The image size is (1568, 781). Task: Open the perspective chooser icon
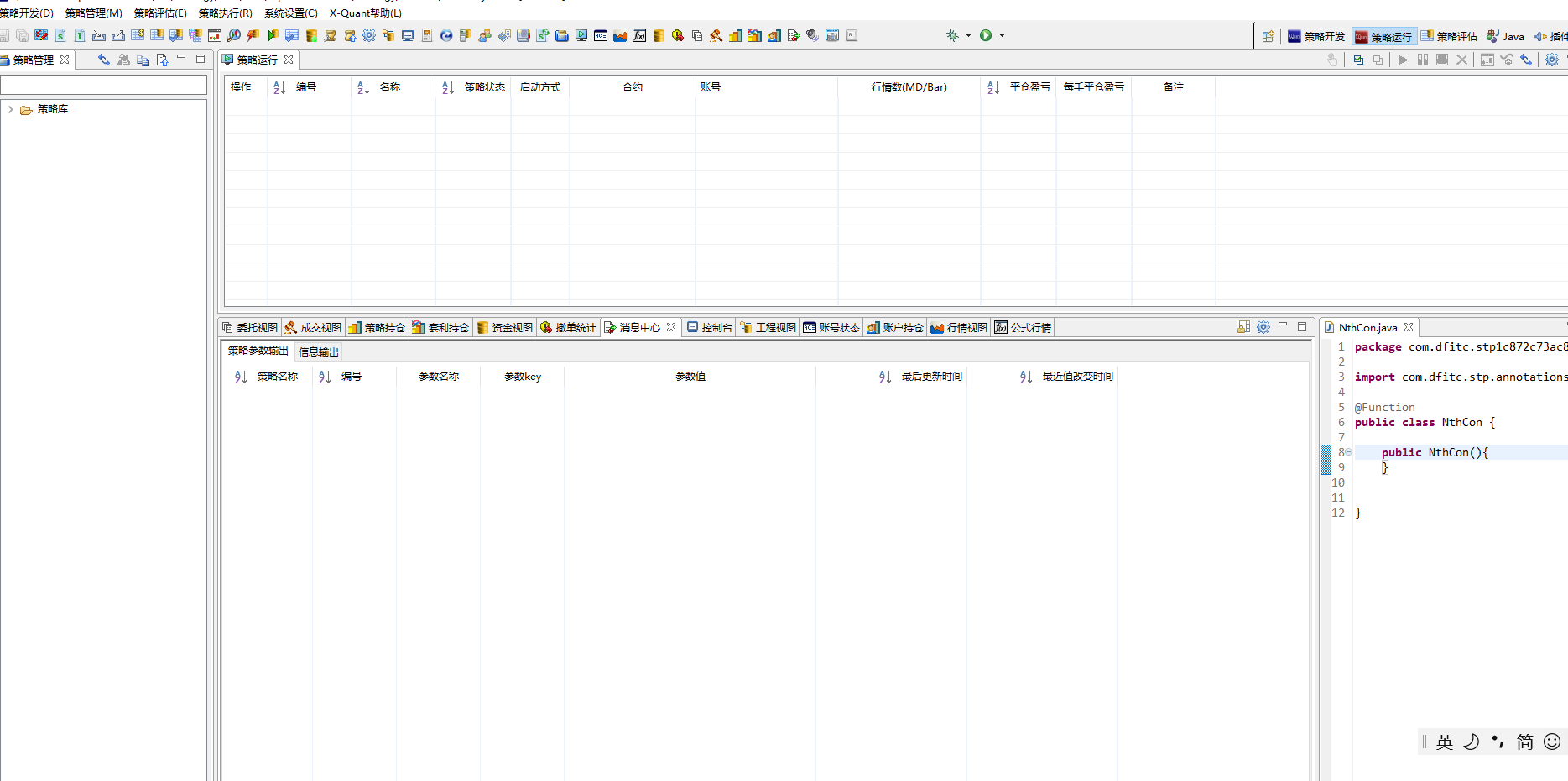coord(1268,36)
